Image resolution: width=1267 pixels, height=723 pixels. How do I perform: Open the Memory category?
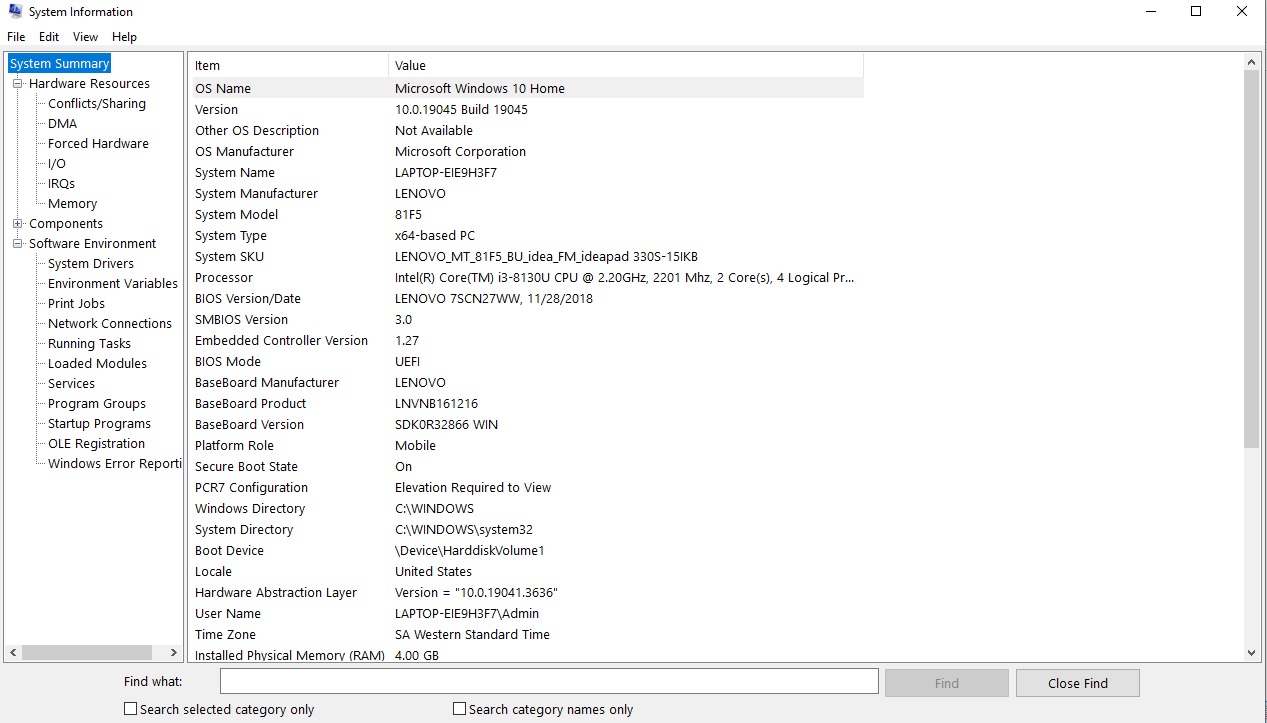pyautogui.click(x=72, y=204)
